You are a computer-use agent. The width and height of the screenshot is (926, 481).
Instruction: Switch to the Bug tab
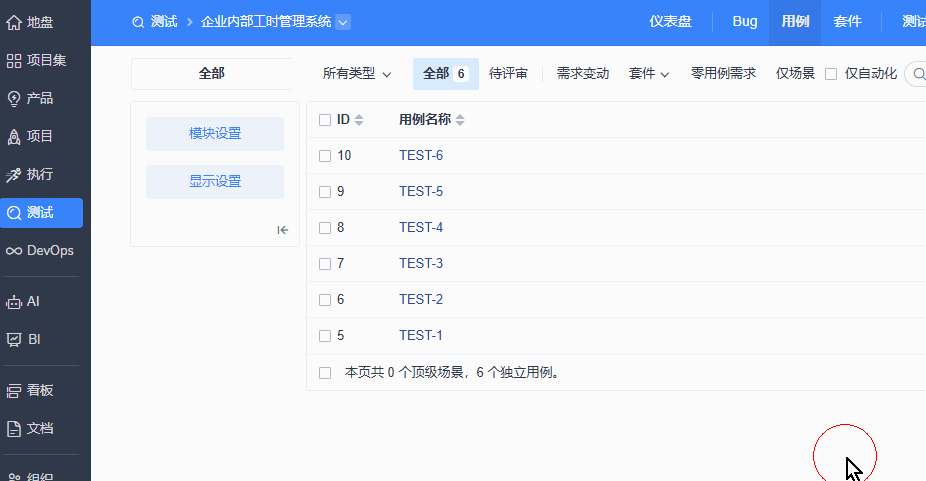pos(744,22)
